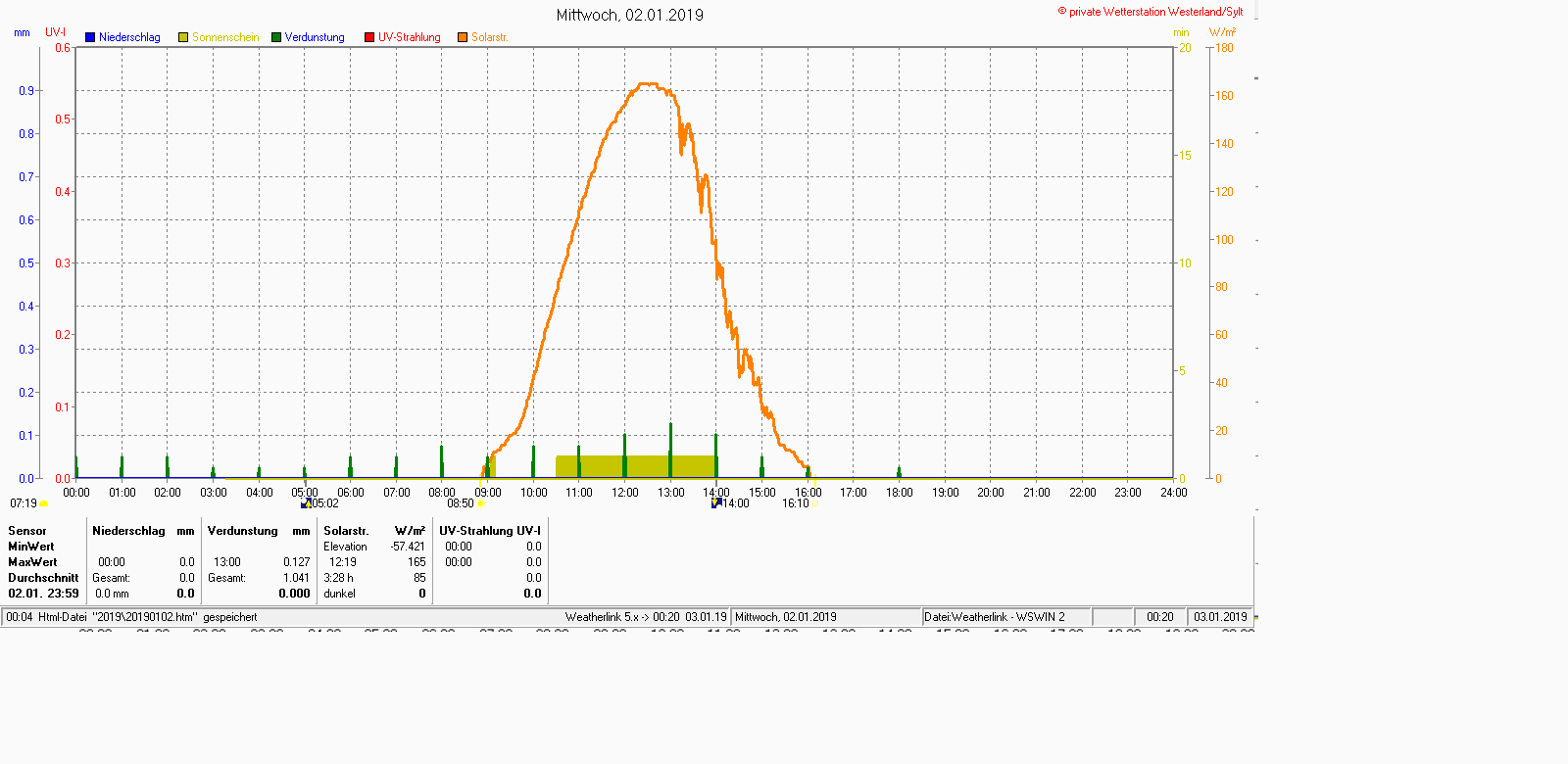
Task: Click the blue mm axis unit label
Action: [x=22, y=32]
